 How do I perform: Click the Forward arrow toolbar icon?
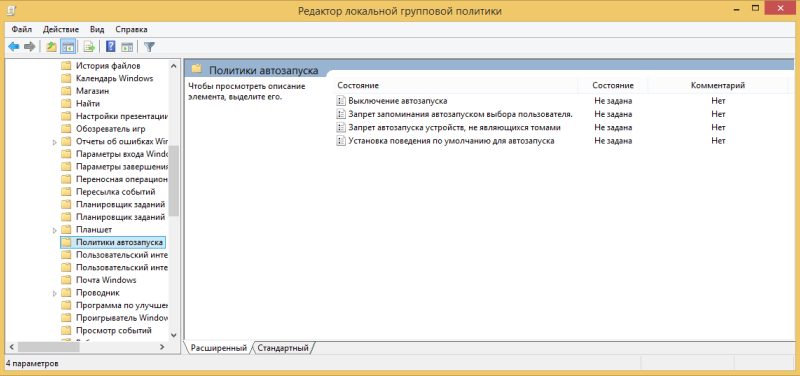click(x=30, y=47)
